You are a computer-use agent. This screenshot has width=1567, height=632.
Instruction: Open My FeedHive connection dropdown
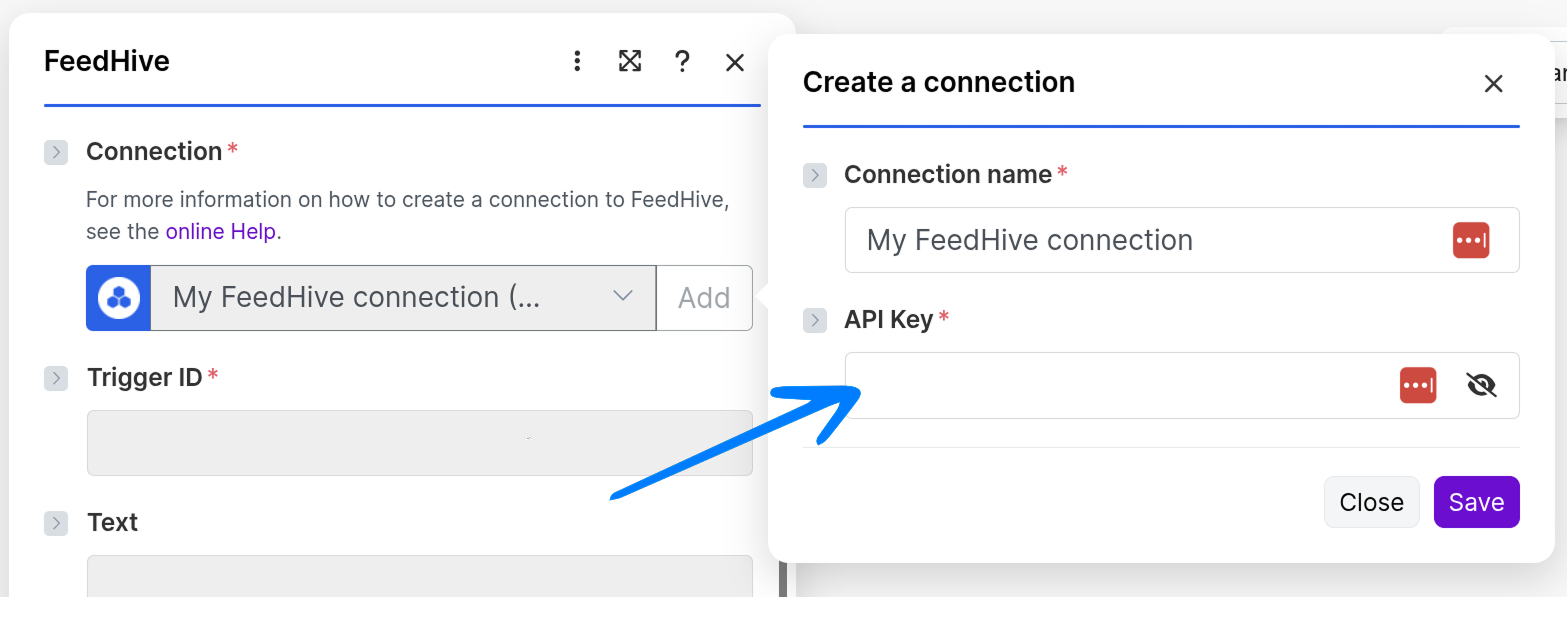pyautogui.click(x=402, y=298)
